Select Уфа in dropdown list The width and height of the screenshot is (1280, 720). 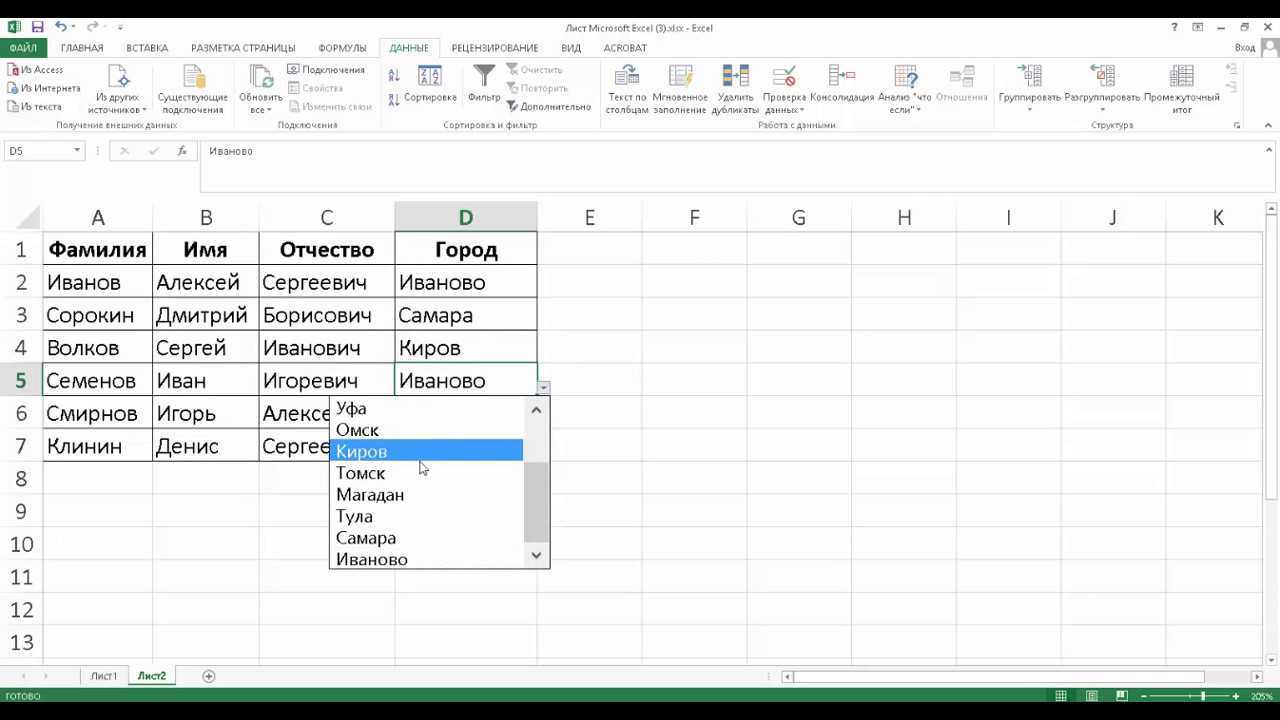[427, 408]
